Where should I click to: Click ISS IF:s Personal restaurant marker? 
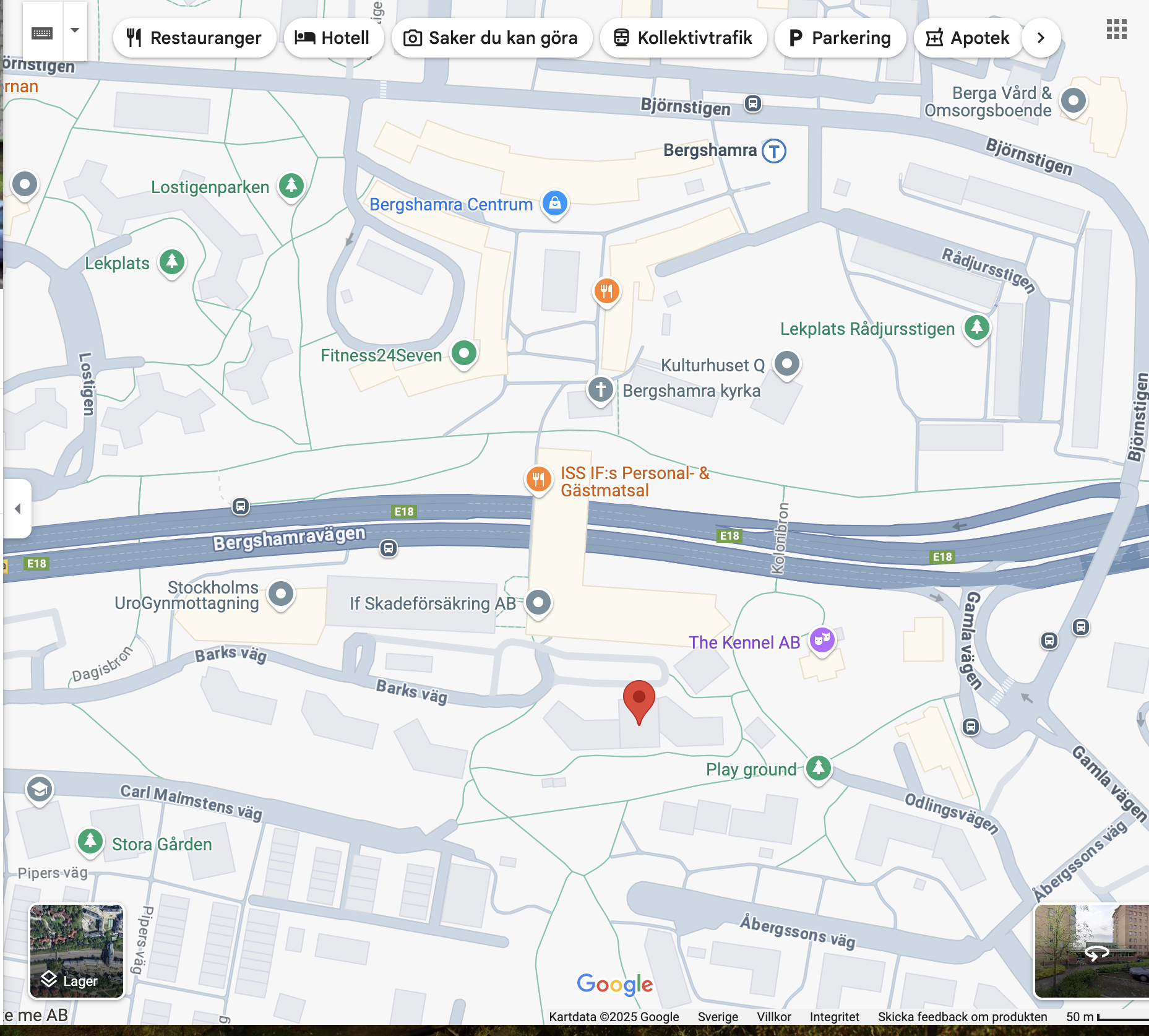coord(538,479)
